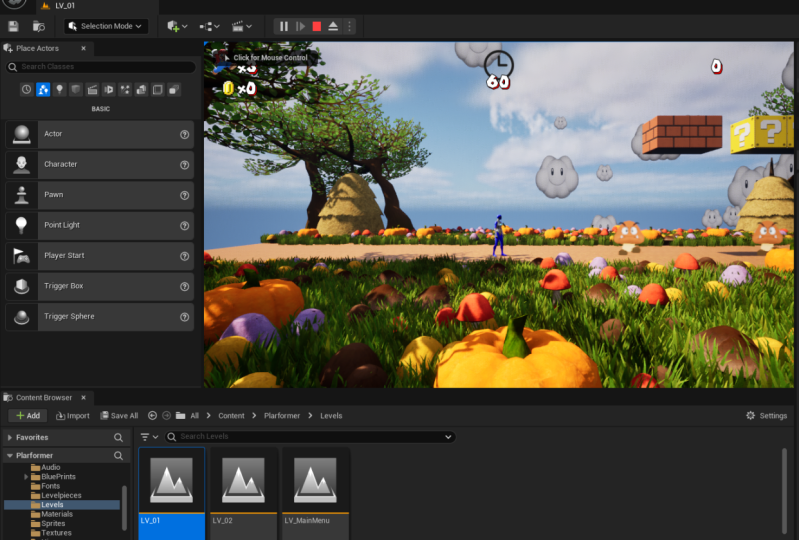This screenshot has height=540, width=799.
Task: Select the Lights category lightbulb icon
Action: click(60, 90)
